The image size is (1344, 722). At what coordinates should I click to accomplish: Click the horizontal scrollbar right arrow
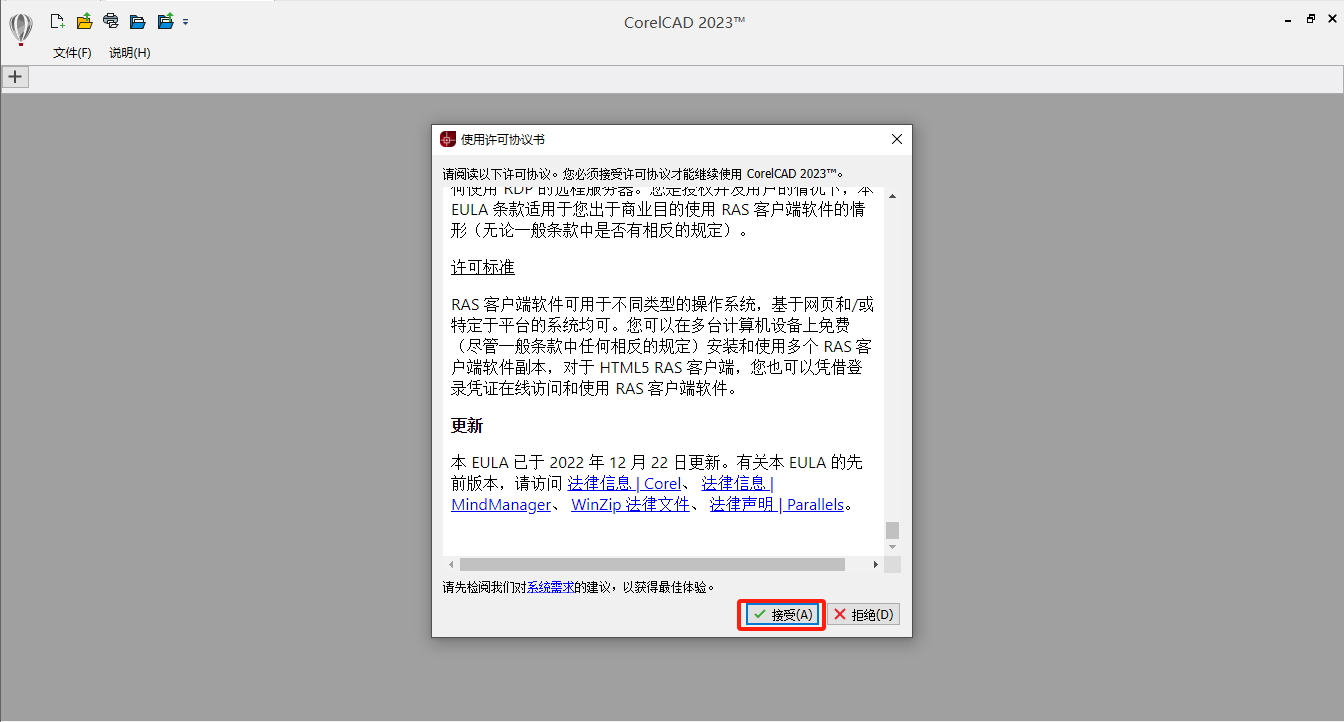pyautogui.click(x=876, y=565)
